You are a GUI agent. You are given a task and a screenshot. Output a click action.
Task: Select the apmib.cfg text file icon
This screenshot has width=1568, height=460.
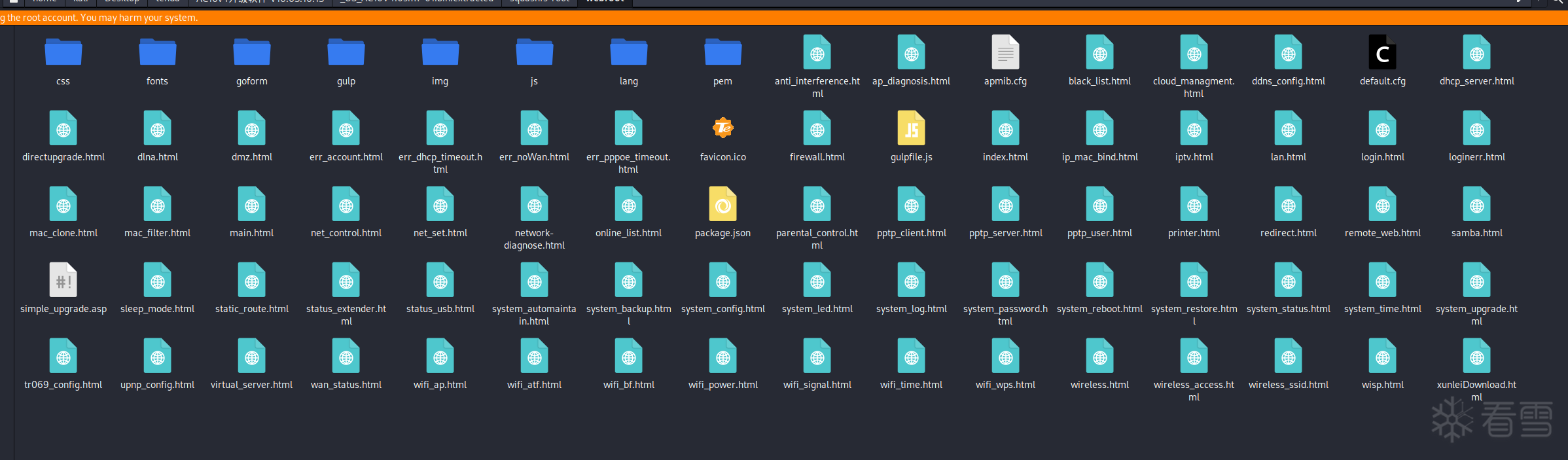click(x=1005, y=52)
